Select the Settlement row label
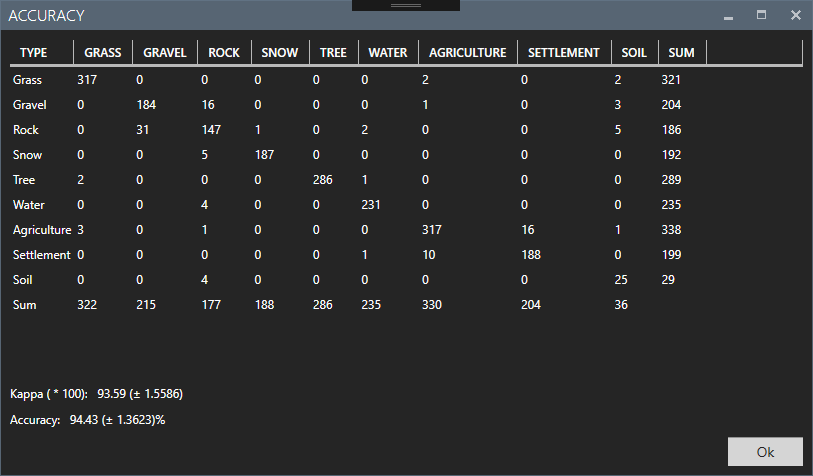The image size is (813, 476). (x=41, y=255)
